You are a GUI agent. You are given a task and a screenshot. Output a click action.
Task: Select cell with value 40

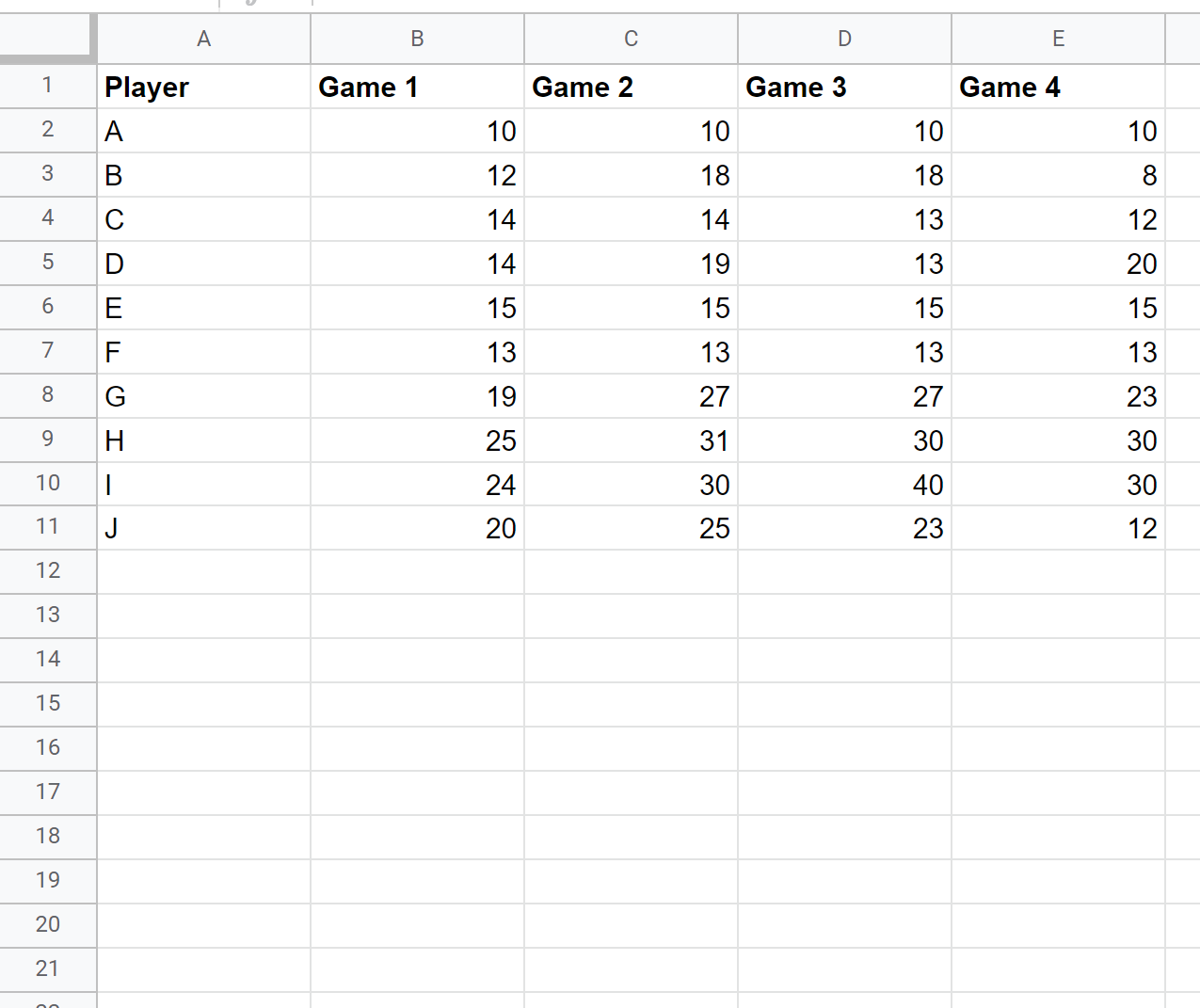pyautogui.click(x=844, y=484)
